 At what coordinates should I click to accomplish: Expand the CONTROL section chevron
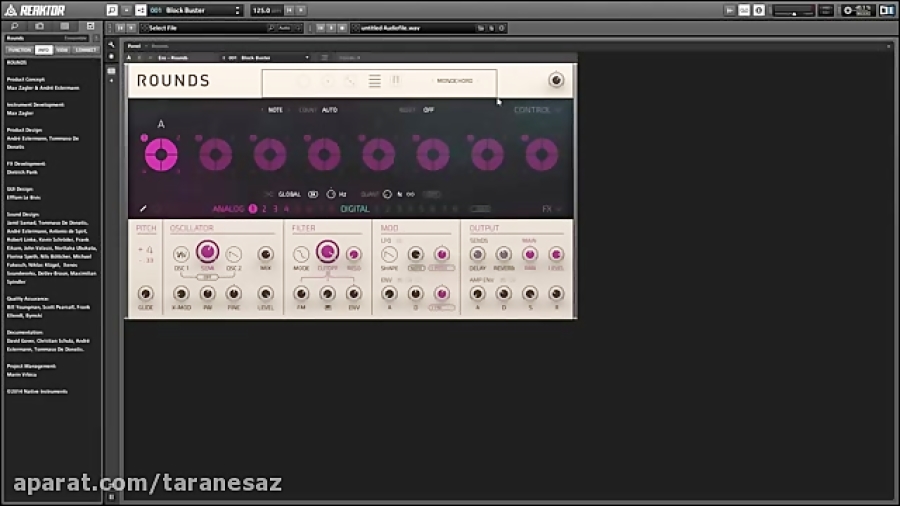pyautogui.click(x=558, y=110)
